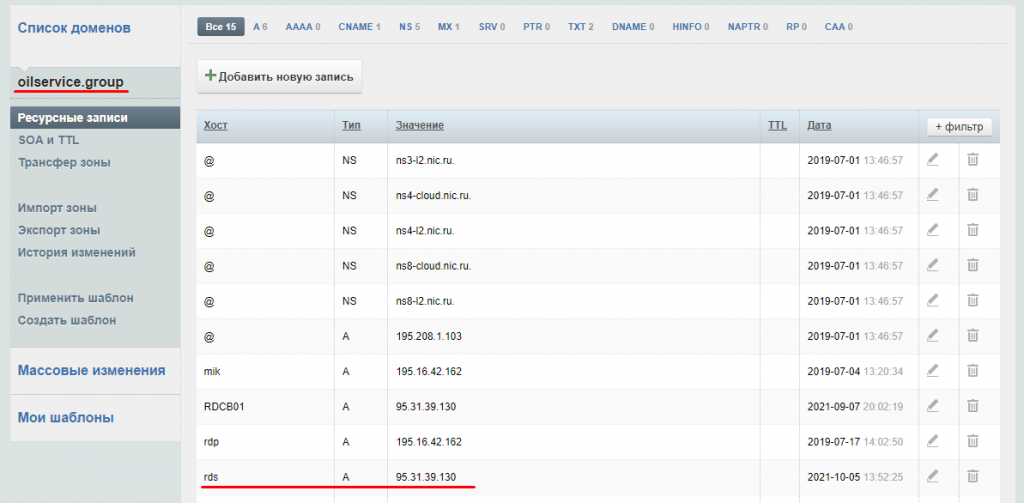Screen dimensions: 1024x503
Task: Open SOA и TTL settings
Action: pos(49,140)
